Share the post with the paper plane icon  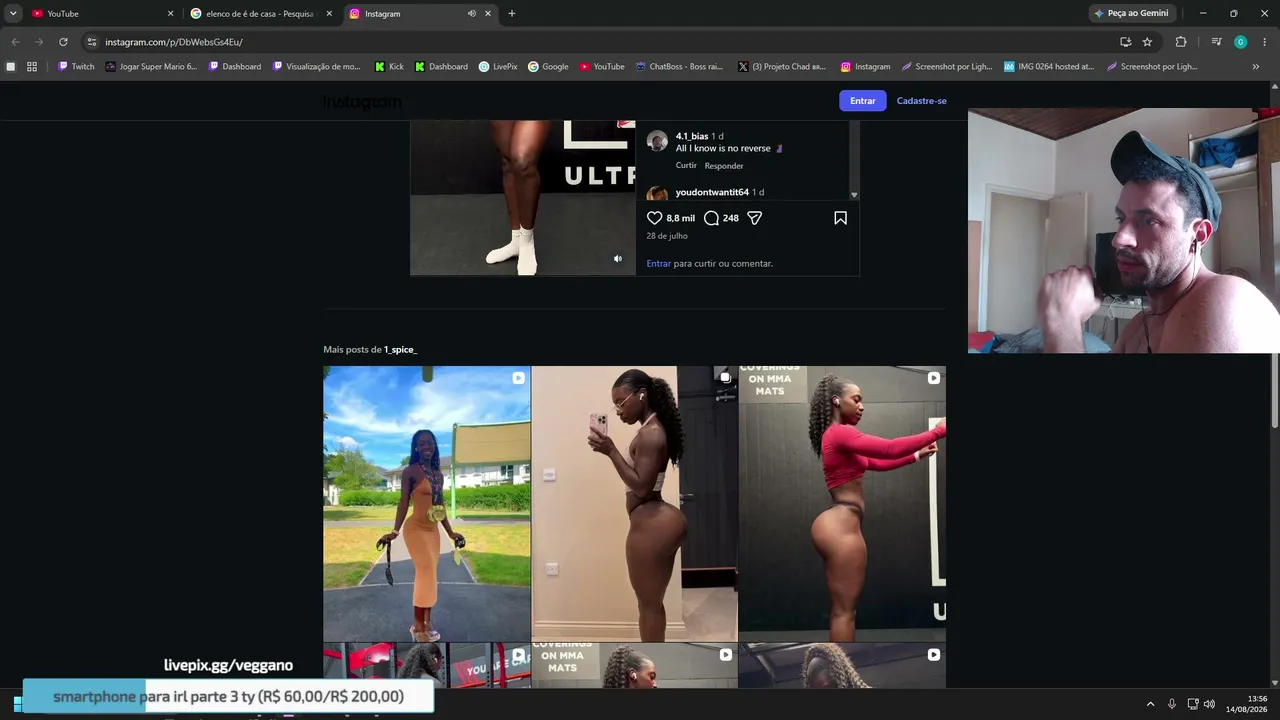coord(755,218)
